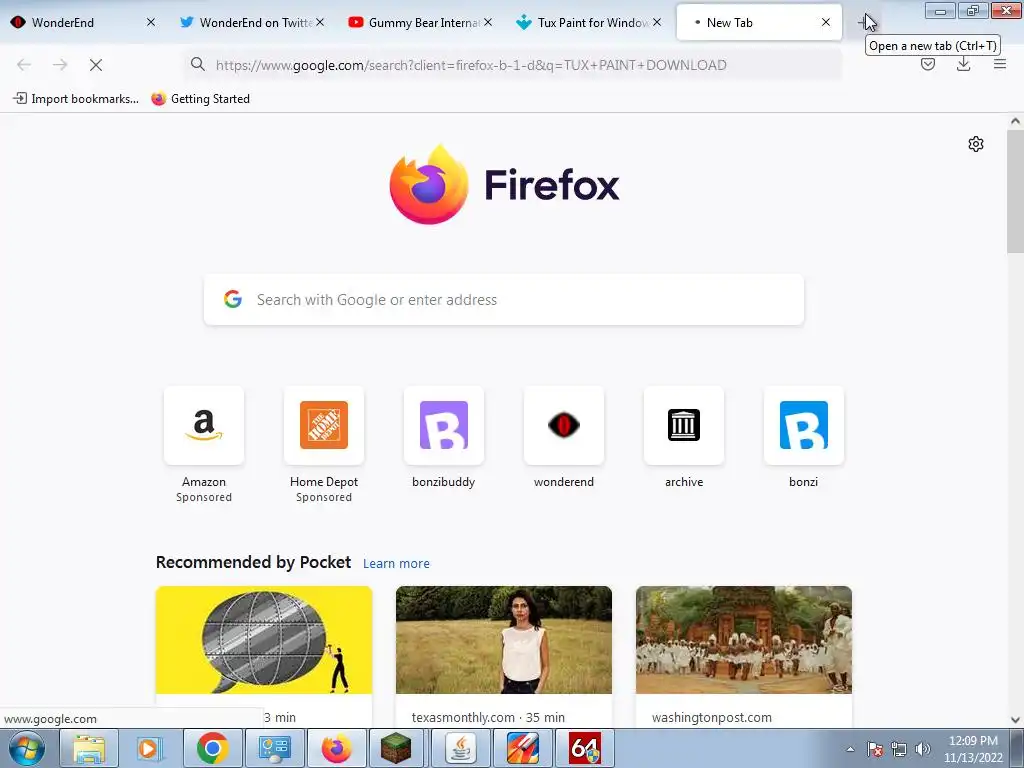Viewport: 1024px width, 768px height.
Task: Go back to previous page arrow
Action: point(24,65)
